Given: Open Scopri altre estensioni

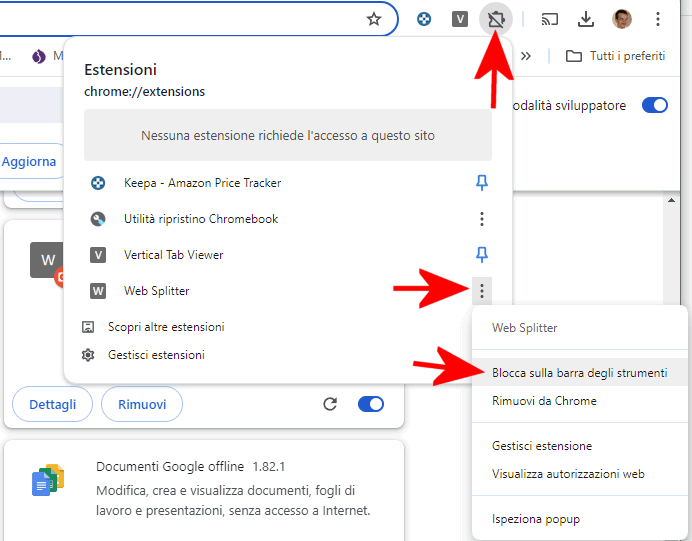Looking at the screenshot, I should (166, 327).
